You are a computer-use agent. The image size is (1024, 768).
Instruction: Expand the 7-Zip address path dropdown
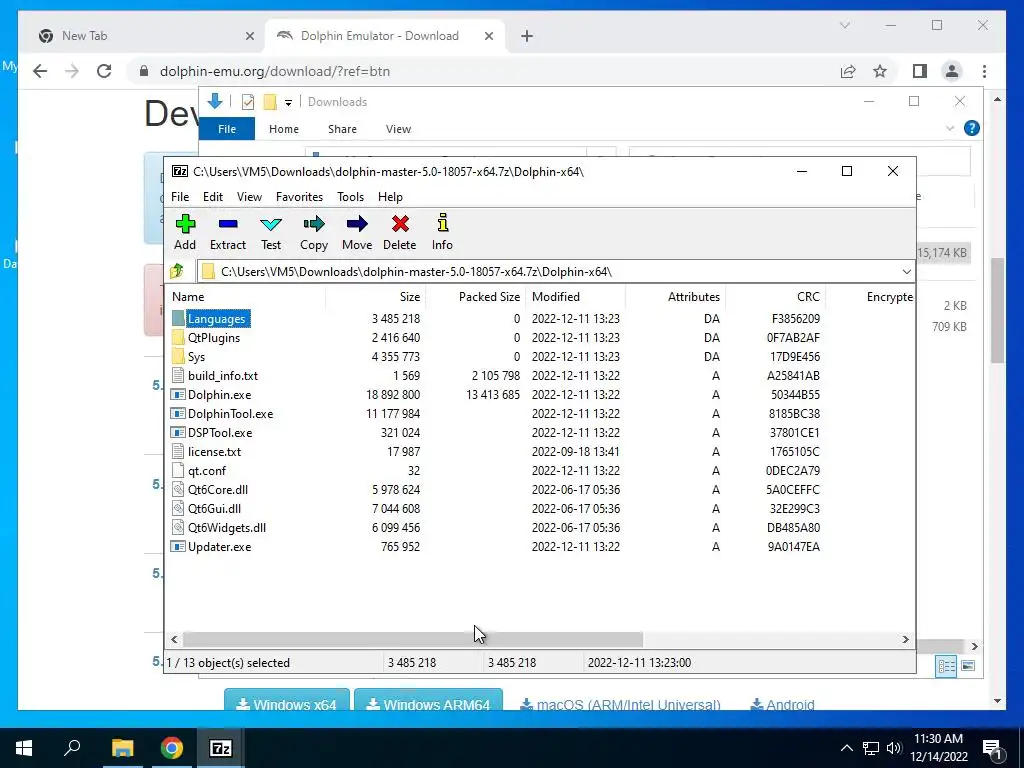click(906, 271)
